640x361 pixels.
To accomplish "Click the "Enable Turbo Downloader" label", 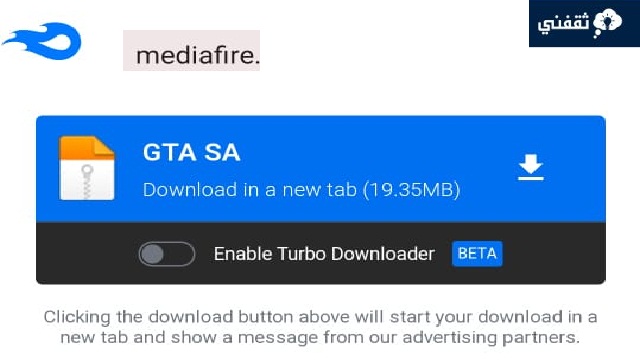I will (x=324, y=254).
